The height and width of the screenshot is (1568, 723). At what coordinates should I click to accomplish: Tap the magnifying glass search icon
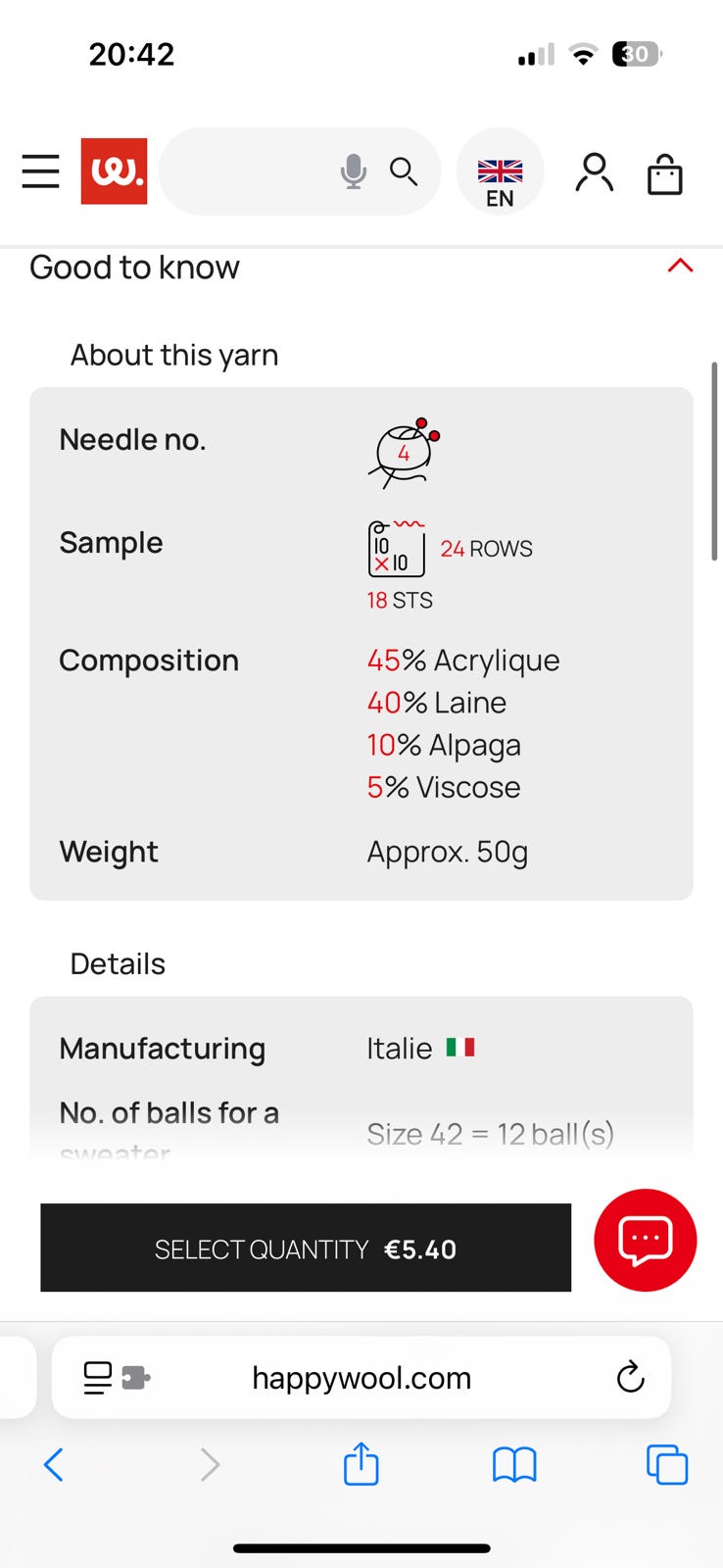coord(404,171)
